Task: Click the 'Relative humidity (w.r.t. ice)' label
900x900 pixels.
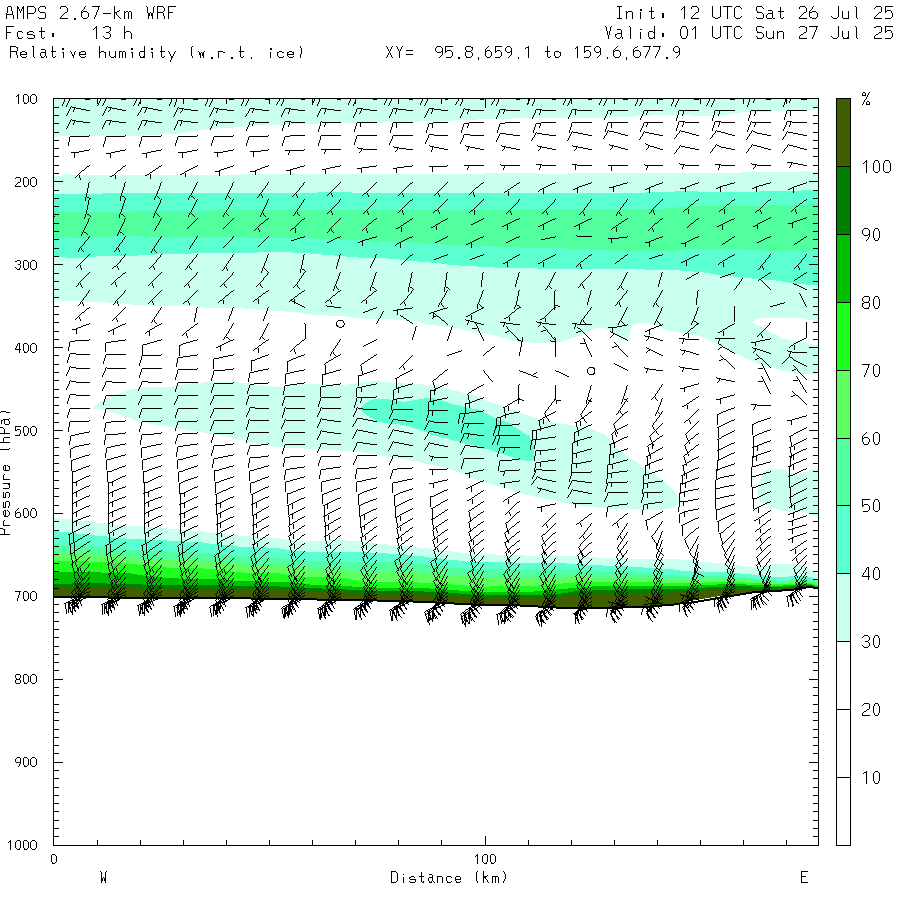Action: pos(156,53)
